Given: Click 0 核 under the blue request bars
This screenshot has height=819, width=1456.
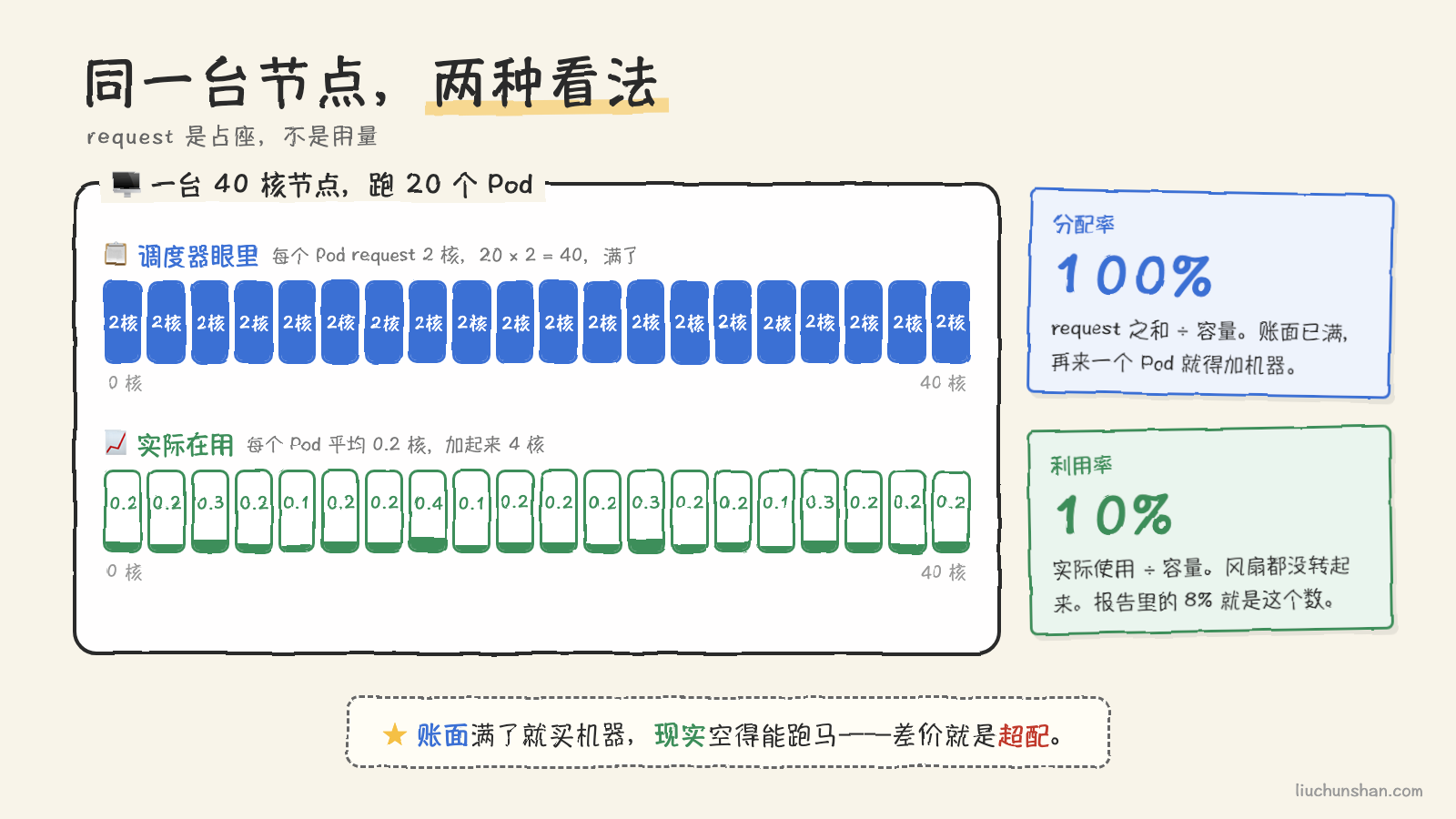Looking at the screenshot, I should (x=125, y=383).
